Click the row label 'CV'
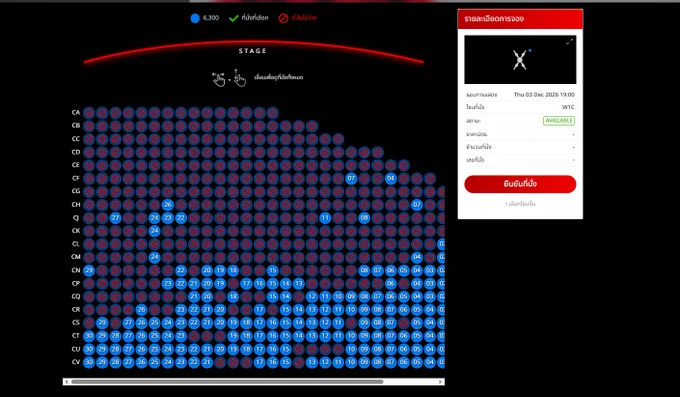Image resolution: width=680 pixels, height=397 pixels. tap(76, 362)
